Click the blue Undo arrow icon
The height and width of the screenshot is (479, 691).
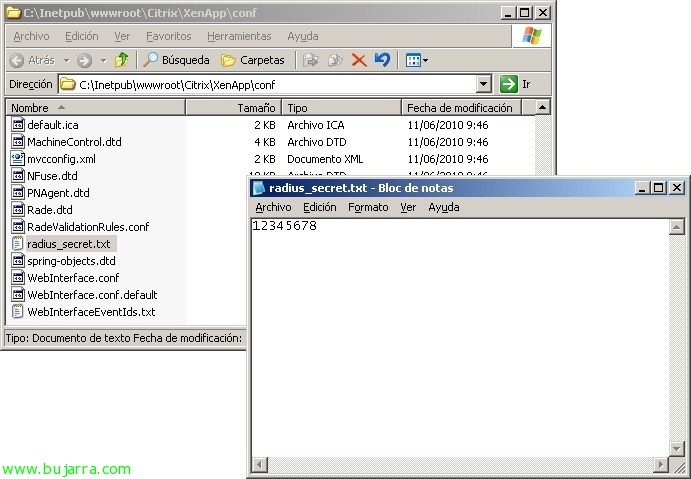[382, 60]
